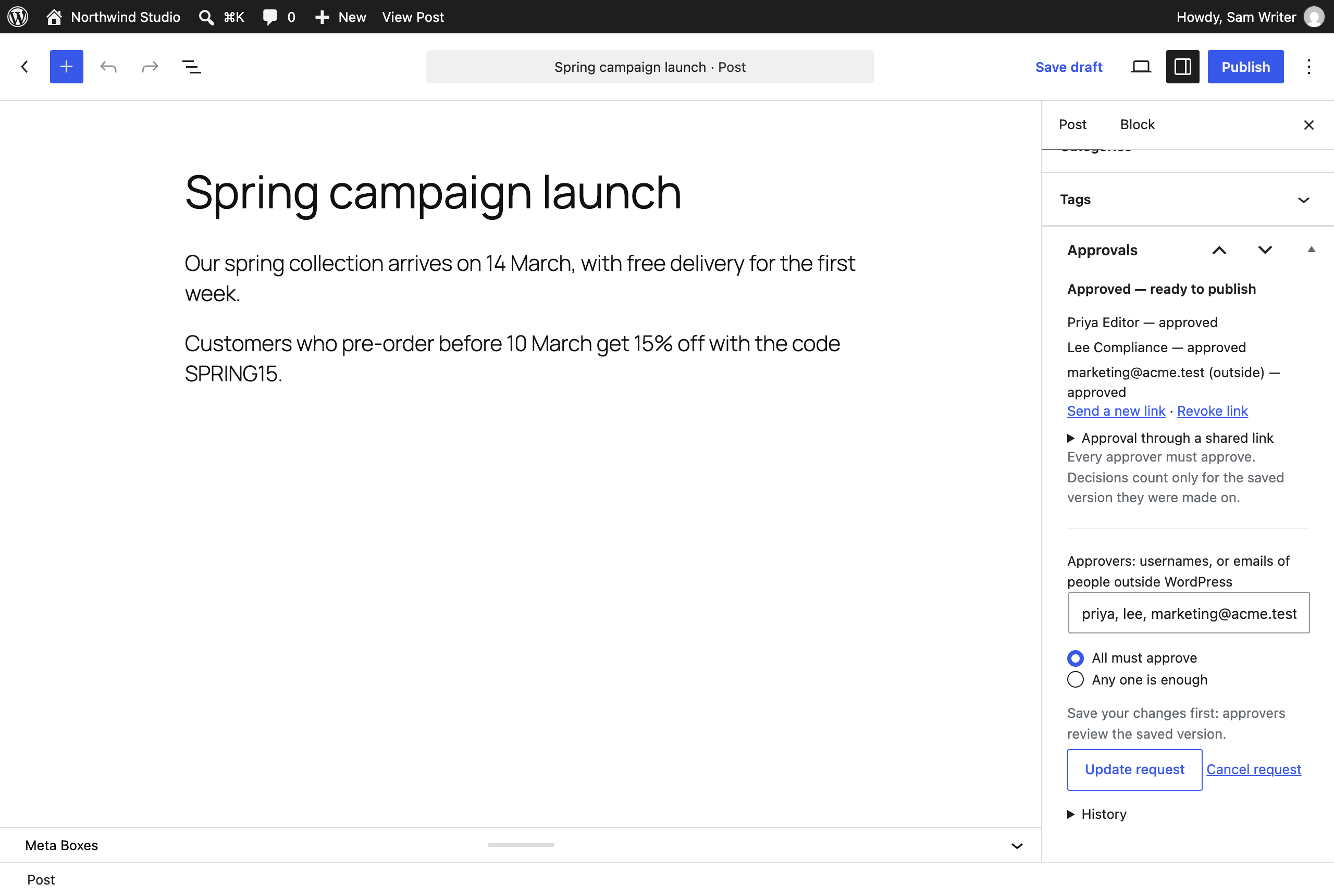Click the New content plus item

point(341,17)
